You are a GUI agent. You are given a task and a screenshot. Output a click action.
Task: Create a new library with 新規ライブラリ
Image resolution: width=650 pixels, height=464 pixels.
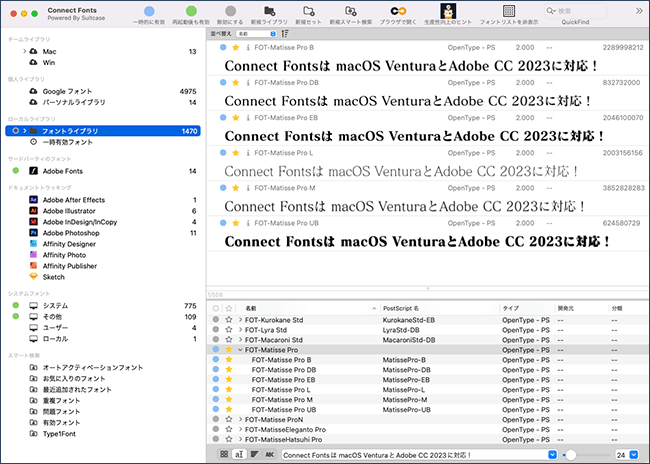click(x=269, y=11)
